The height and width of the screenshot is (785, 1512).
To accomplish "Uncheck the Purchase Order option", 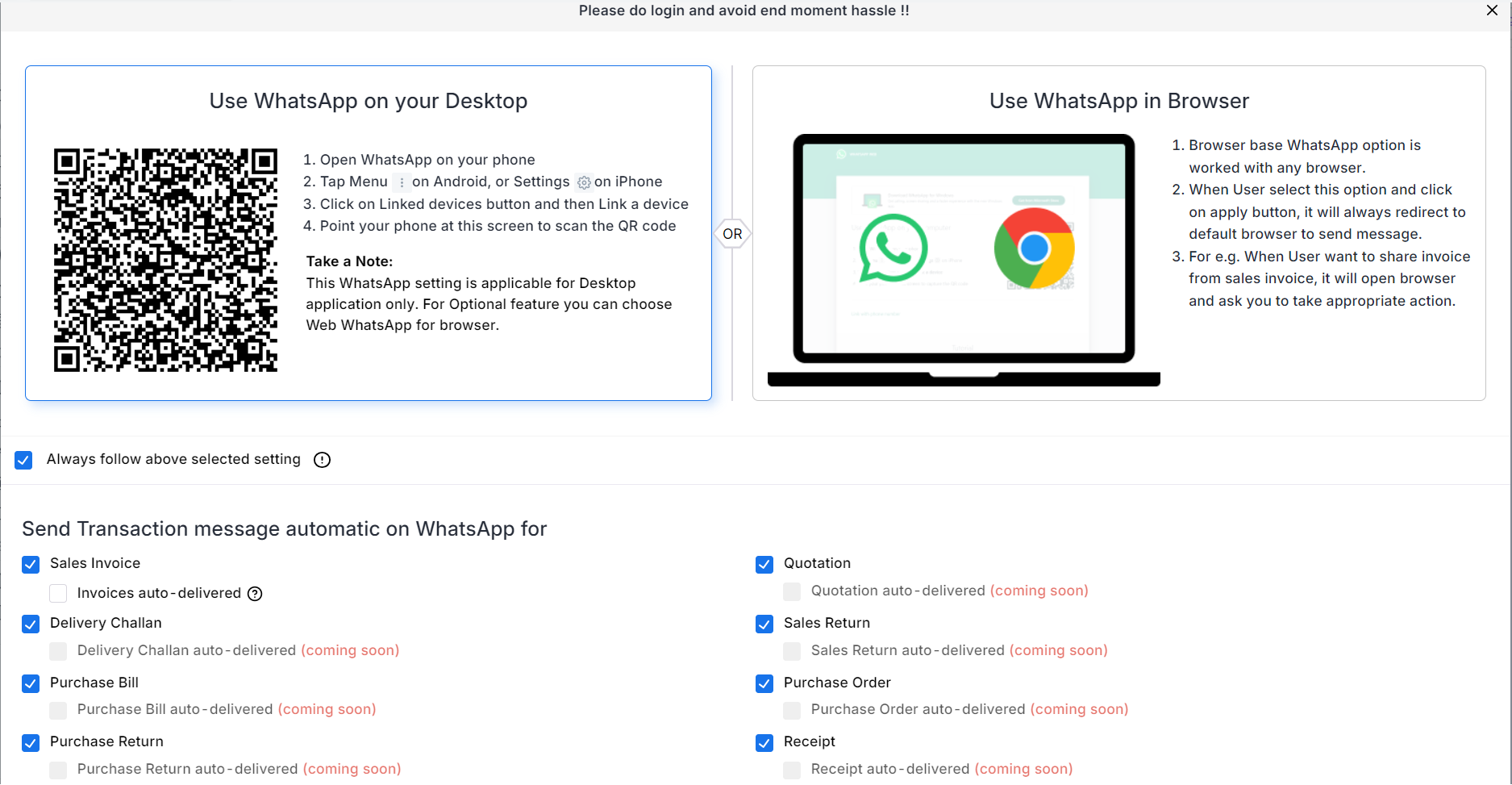I will pyautogui.click(x=764, y=683).
